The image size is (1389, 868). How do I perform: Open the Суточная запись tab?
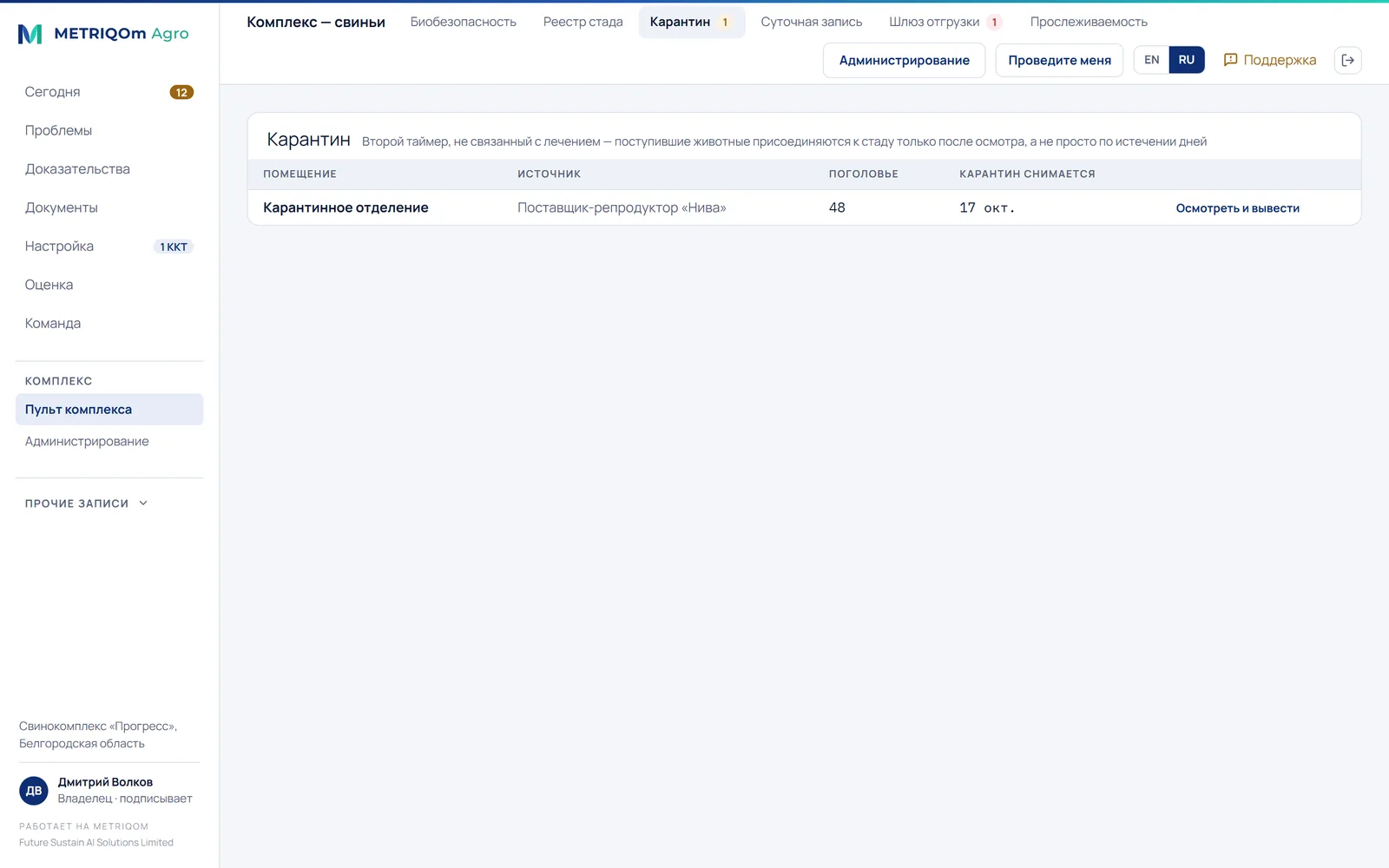click(x=812, y=22)
